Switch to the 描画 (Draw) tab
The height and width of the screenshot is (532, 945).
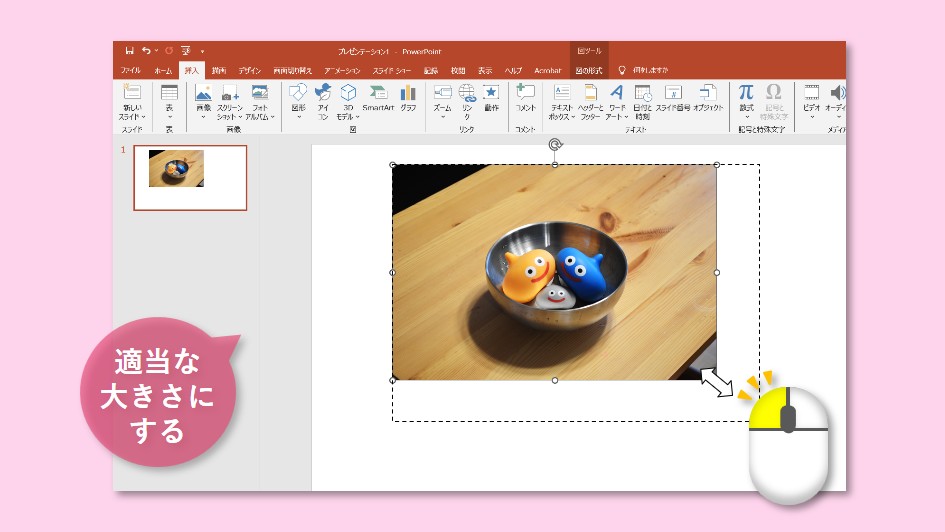(219, 70)
